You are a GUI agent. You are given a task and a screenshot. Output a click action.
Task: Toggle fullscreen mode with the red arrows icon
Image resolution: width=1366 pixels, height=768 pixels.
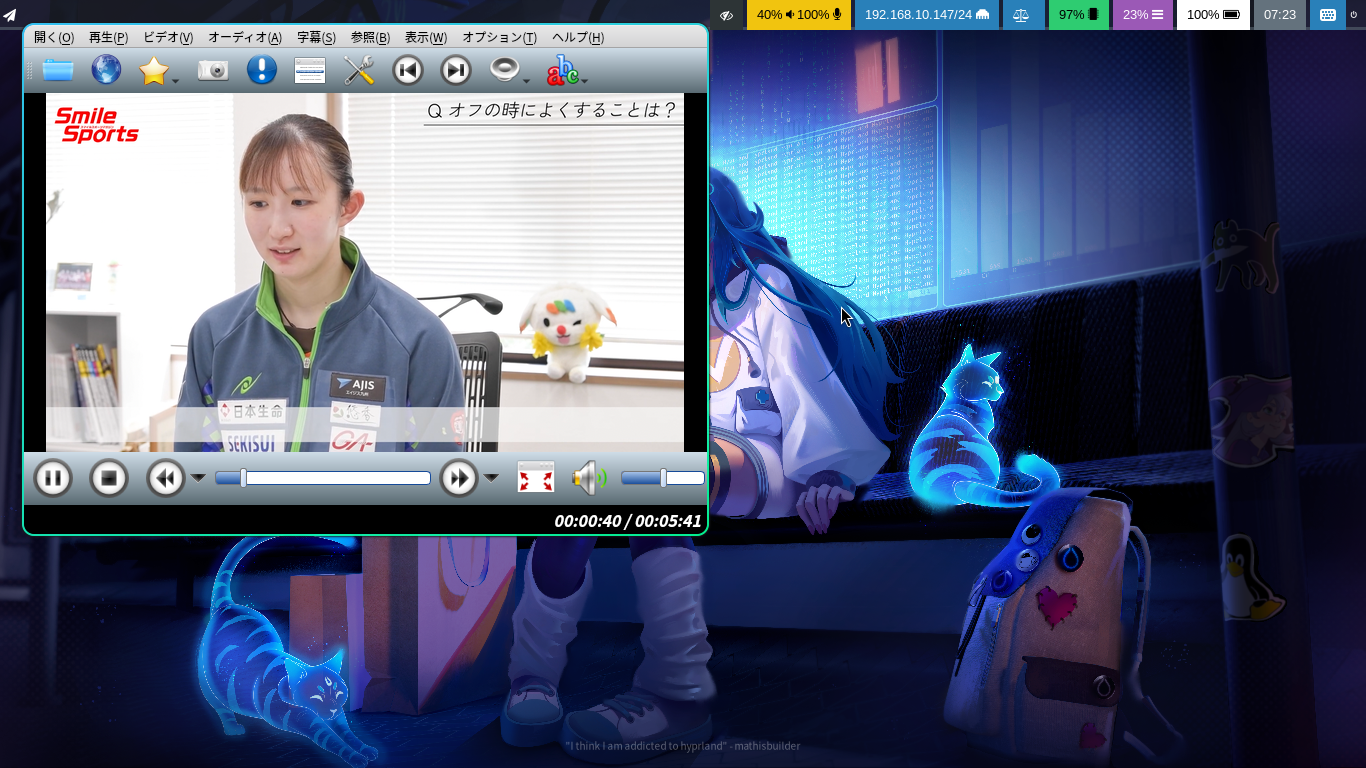pyautogui.click(x=536, y=478)
